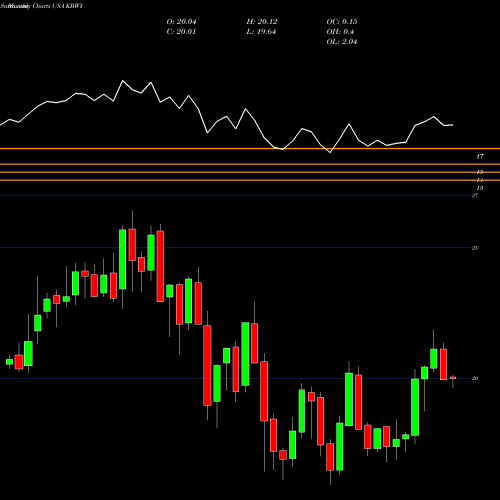Click the 'C: 20.01' close price value
500x500 pixels.
[x=181, y=32]
